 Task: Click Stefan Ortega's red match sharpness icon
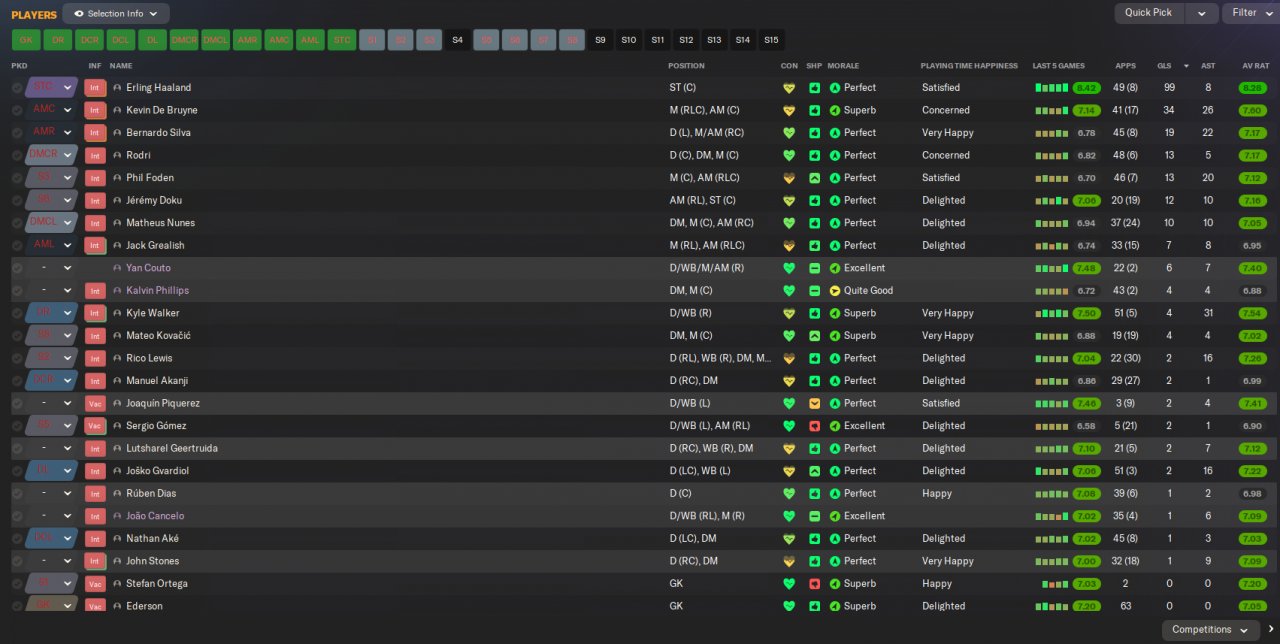[814, 584]
